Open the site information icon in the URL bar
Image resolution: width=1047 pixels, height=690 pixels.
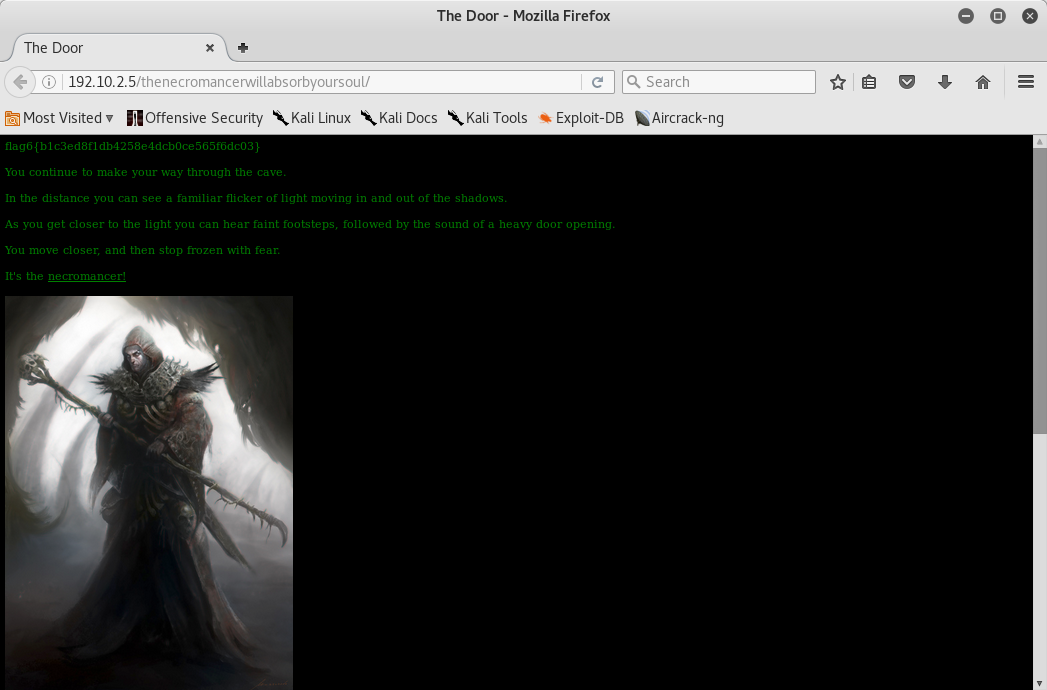tap(48, 82)
